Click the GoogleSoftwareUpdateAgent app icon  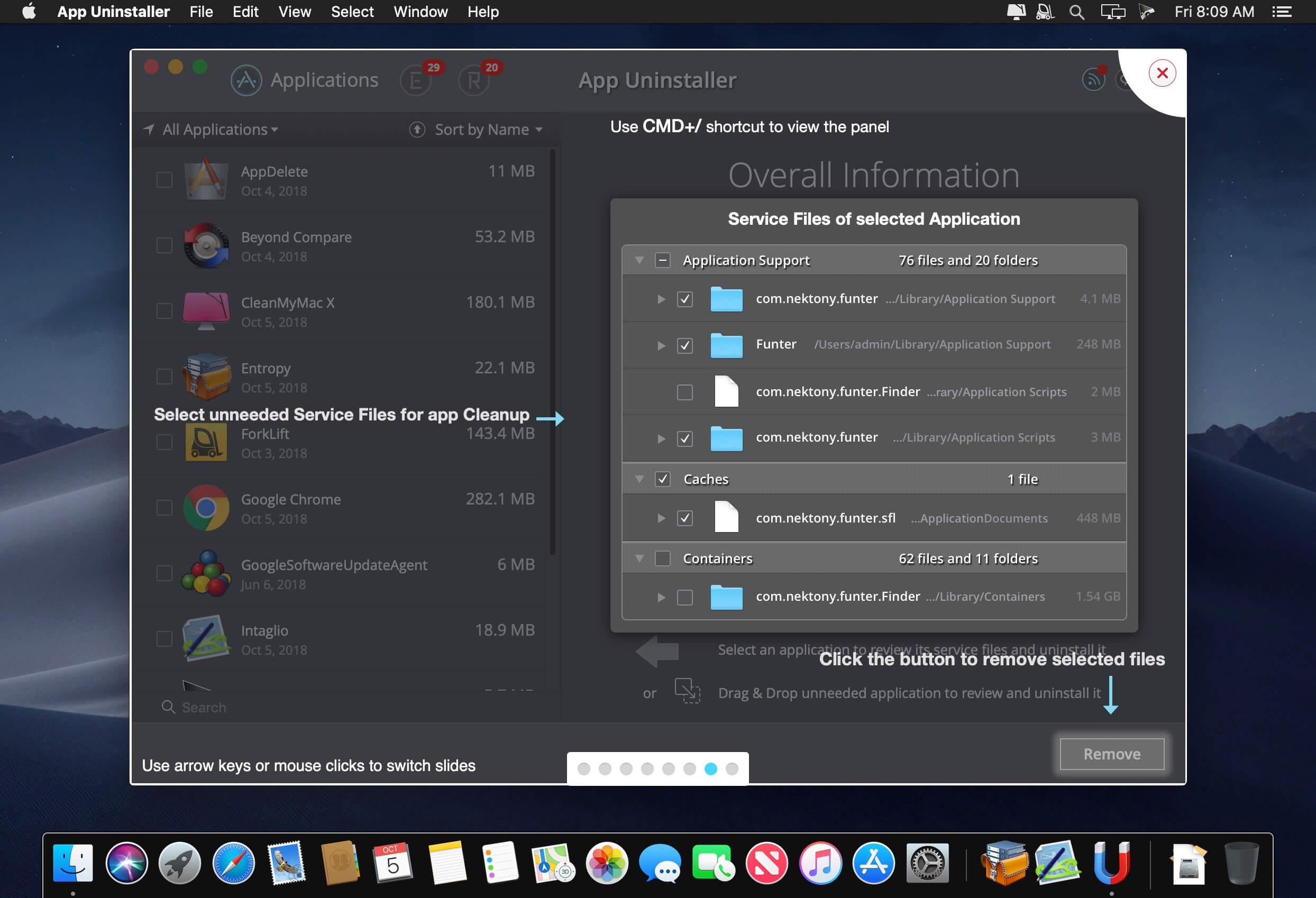pyautogui.click(x=206, y=573)
